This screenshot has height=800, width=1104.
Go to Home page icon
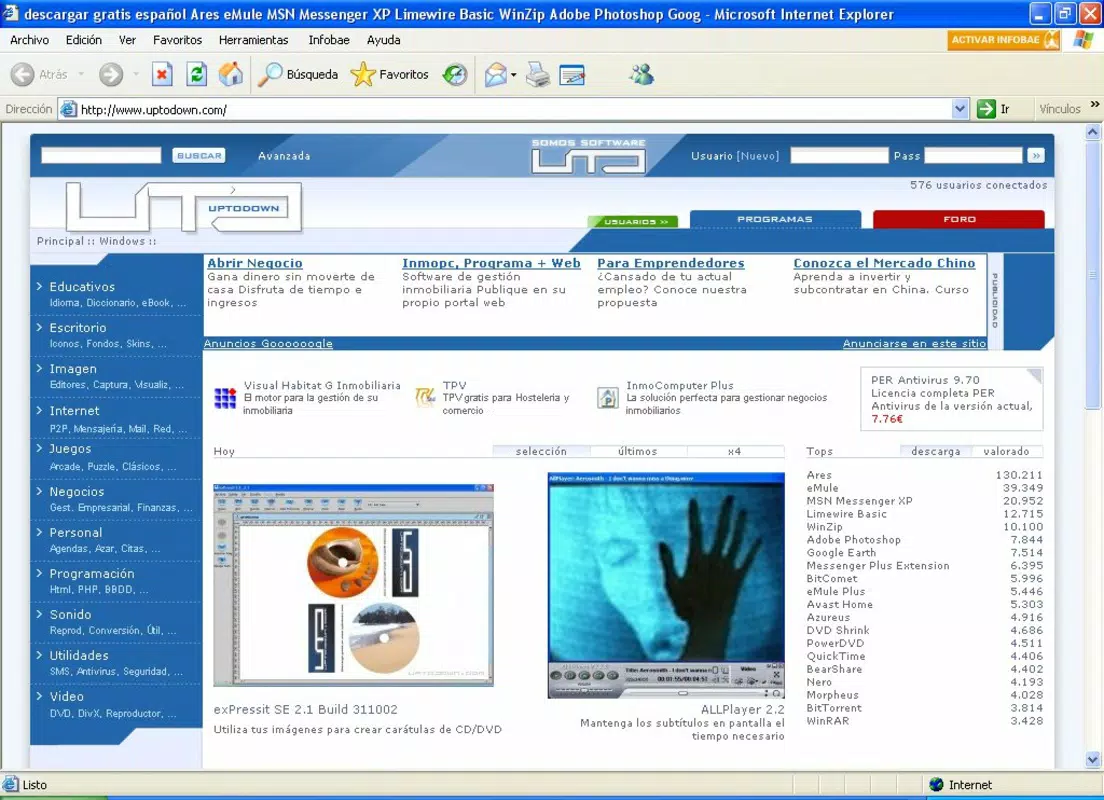click(x=230, y=74)
